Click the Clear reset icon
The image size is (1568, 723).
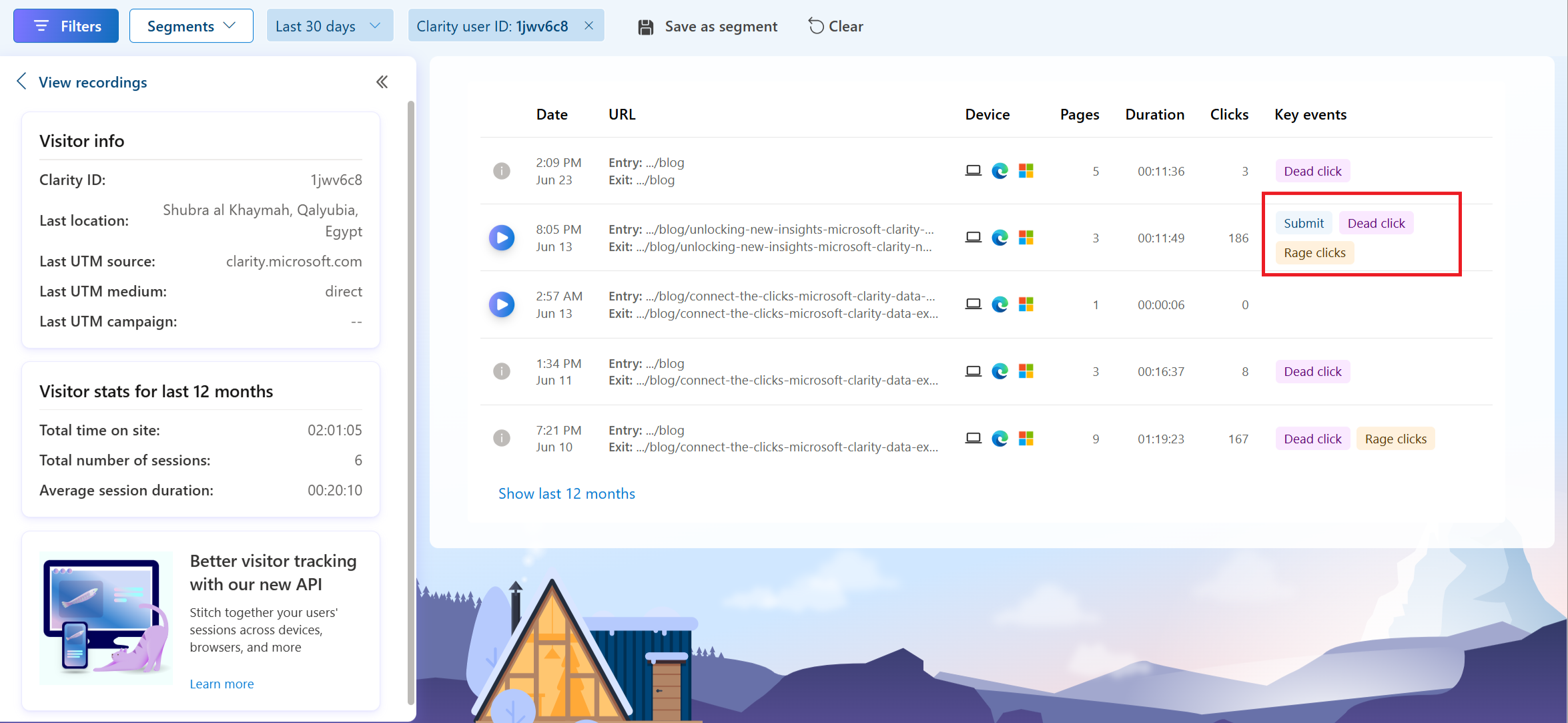pyautogui.click(x=815, y=26)
